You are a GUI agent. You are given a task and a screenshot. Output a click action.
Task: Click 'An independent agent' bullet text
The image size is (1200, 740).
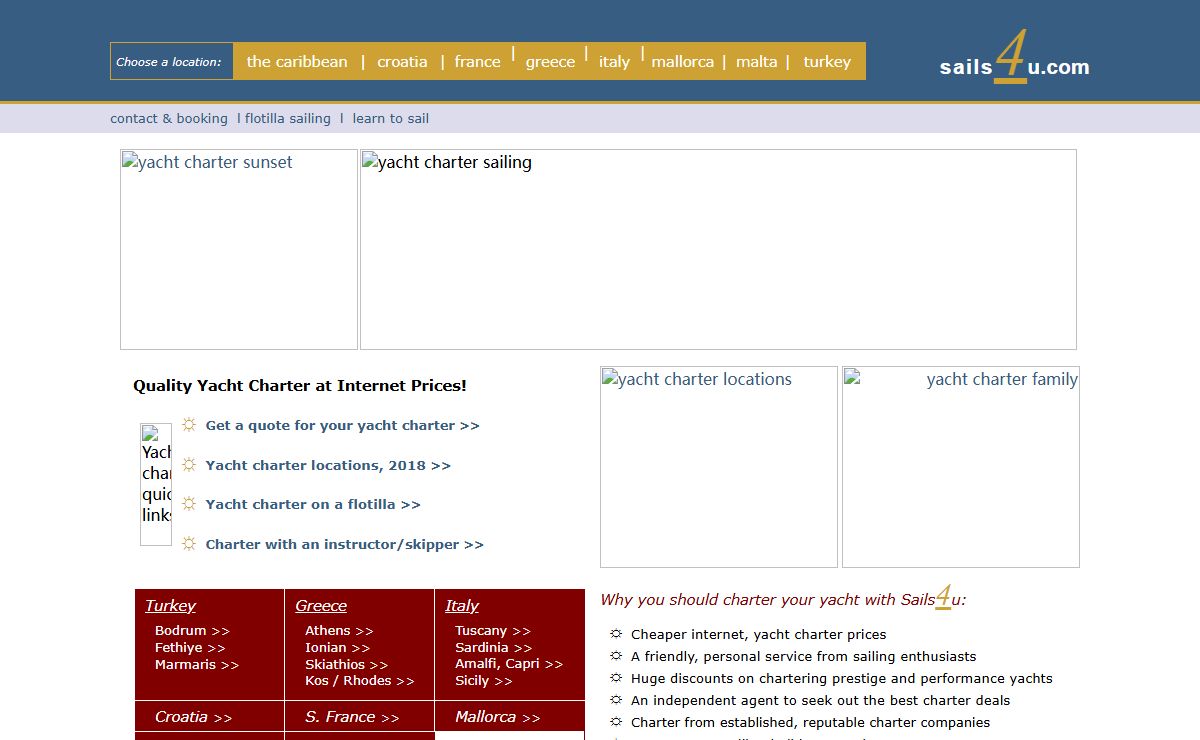[820, 700]
